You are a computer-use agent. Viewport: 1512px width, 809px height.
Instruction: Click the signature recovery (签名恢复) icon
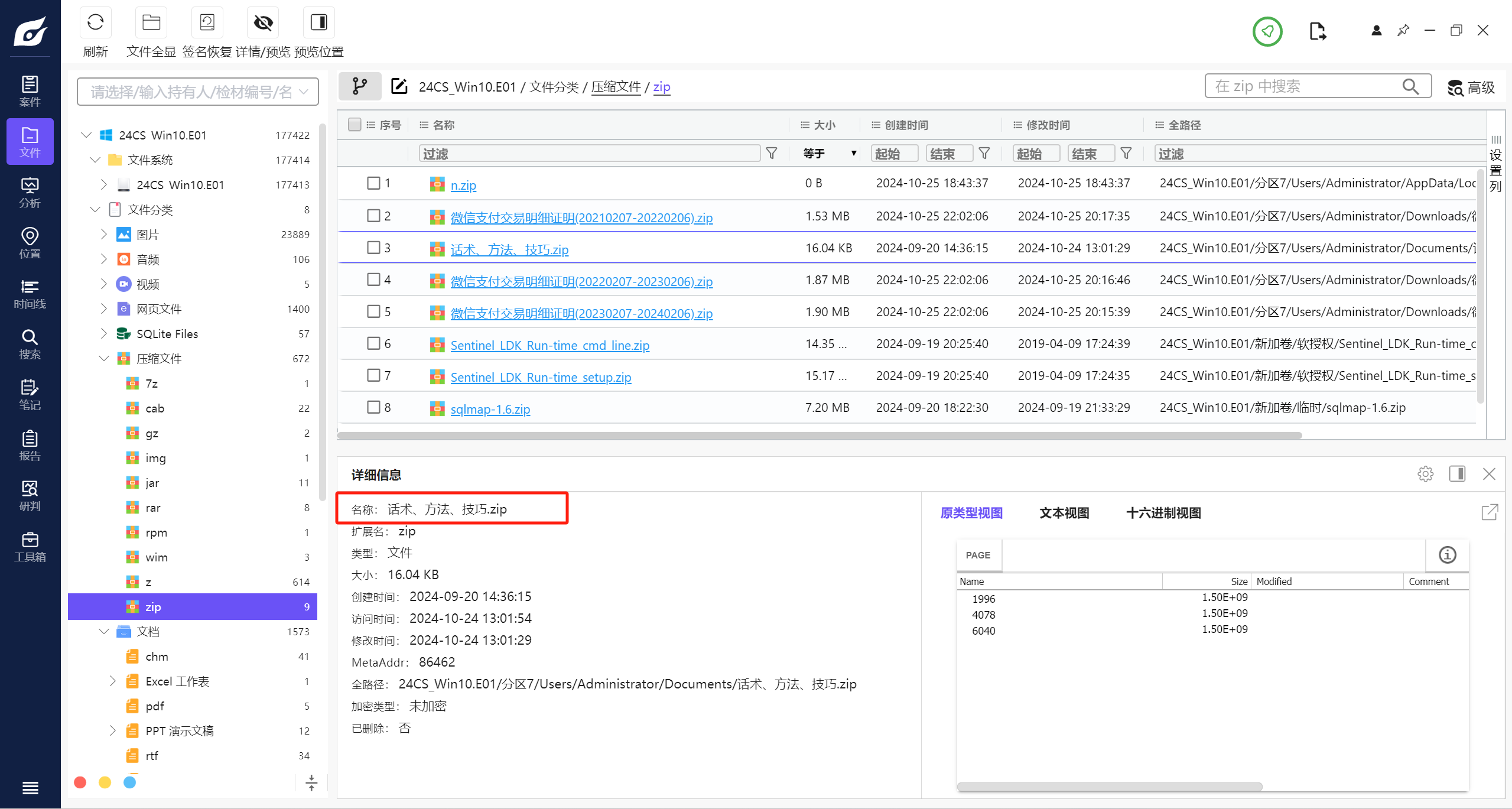coord(207,23)
